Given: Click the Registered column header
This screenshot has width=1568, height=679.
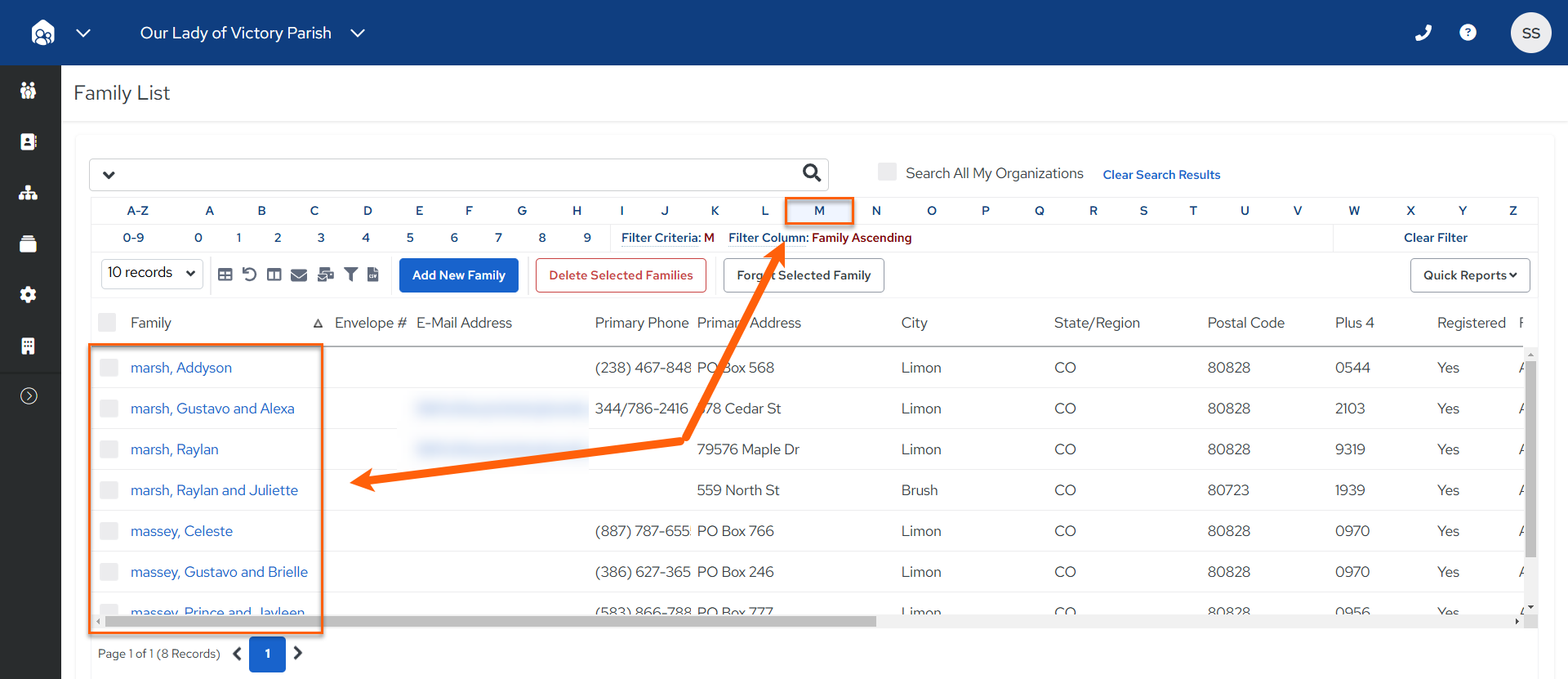Looking at the screenshot, I should pyautogui.click(x=1472, y=323).
